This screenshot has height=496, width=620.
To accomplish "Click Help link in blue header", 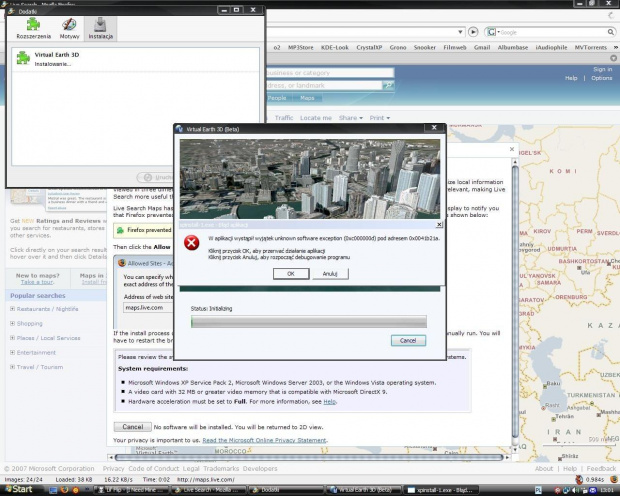I will point(571,78).
